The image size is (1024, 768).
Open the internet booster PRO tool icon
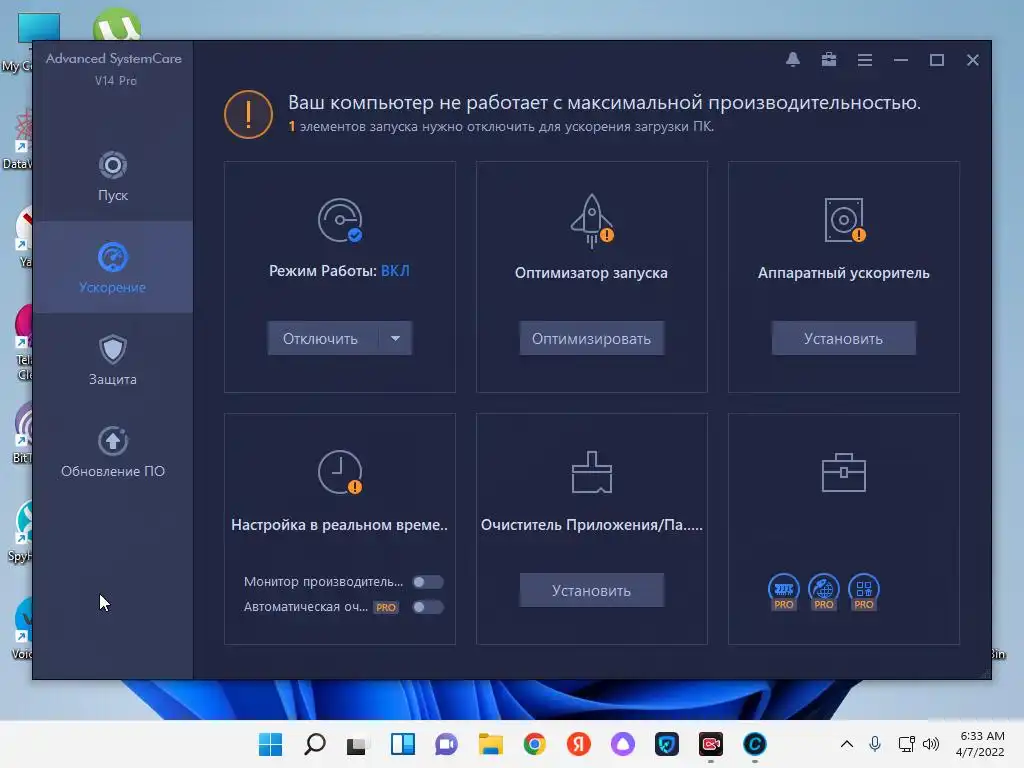824,592
